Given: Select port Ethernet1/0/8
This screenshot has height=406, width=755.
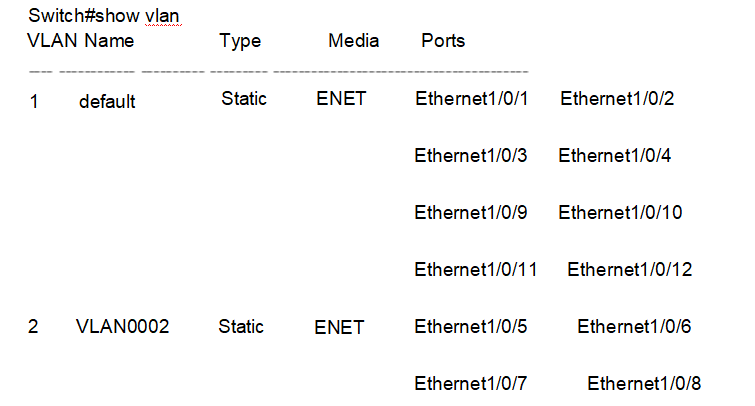Looking at the screenshot, I should point(644,383).
